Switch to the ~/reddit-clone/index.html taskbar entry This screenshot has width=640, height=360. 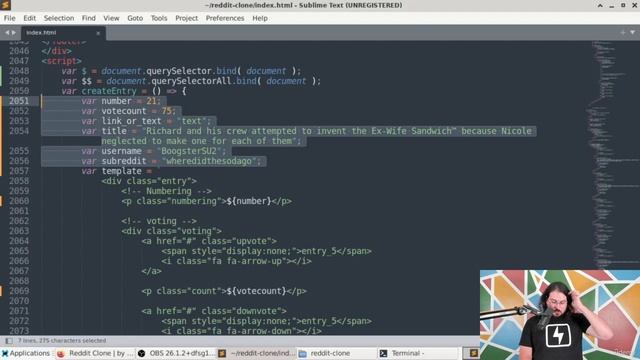(x=256, y=353)
